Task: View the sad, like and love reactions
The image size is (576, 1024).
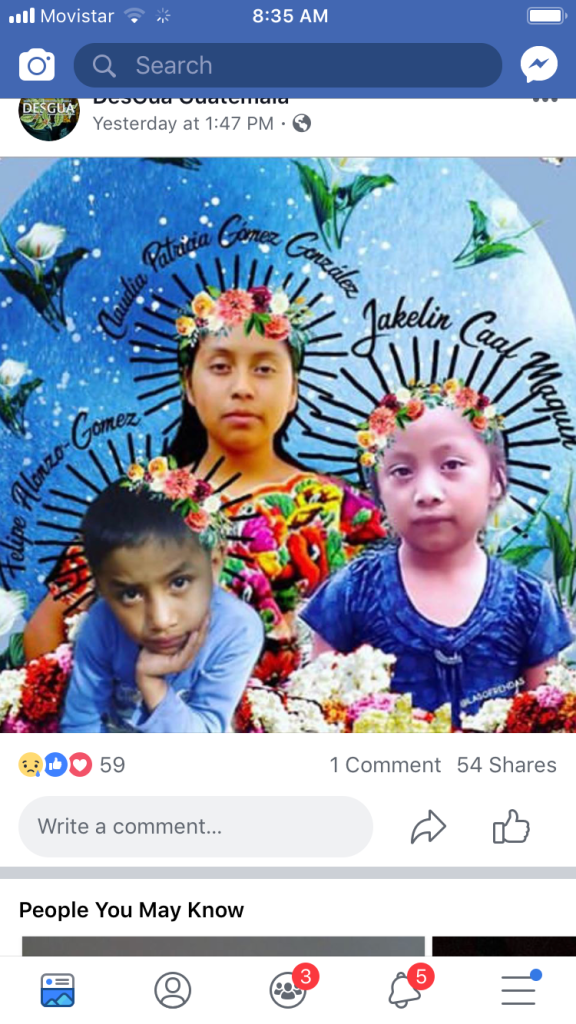Action: click(56, 765)
